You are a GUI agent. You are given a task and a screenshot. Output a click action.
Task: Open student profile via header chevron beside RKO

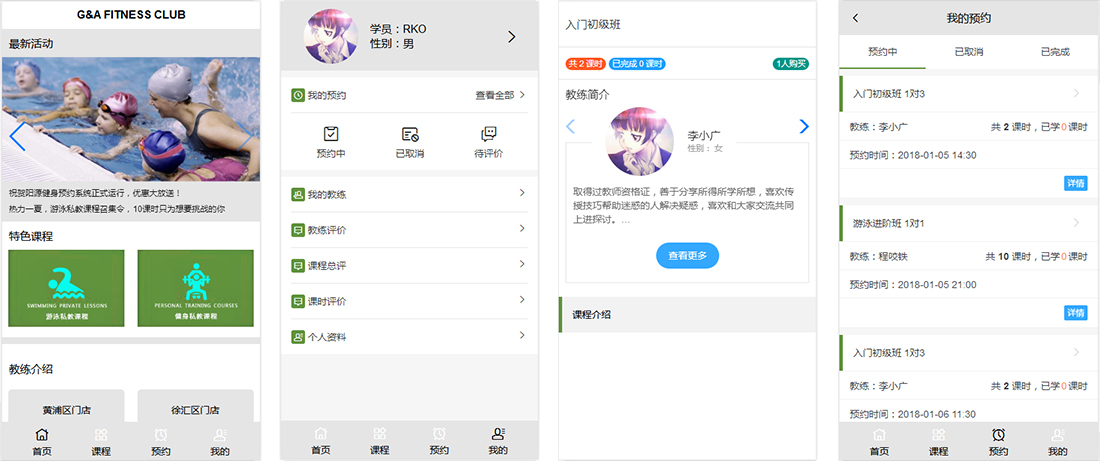(x=512, y=37)
